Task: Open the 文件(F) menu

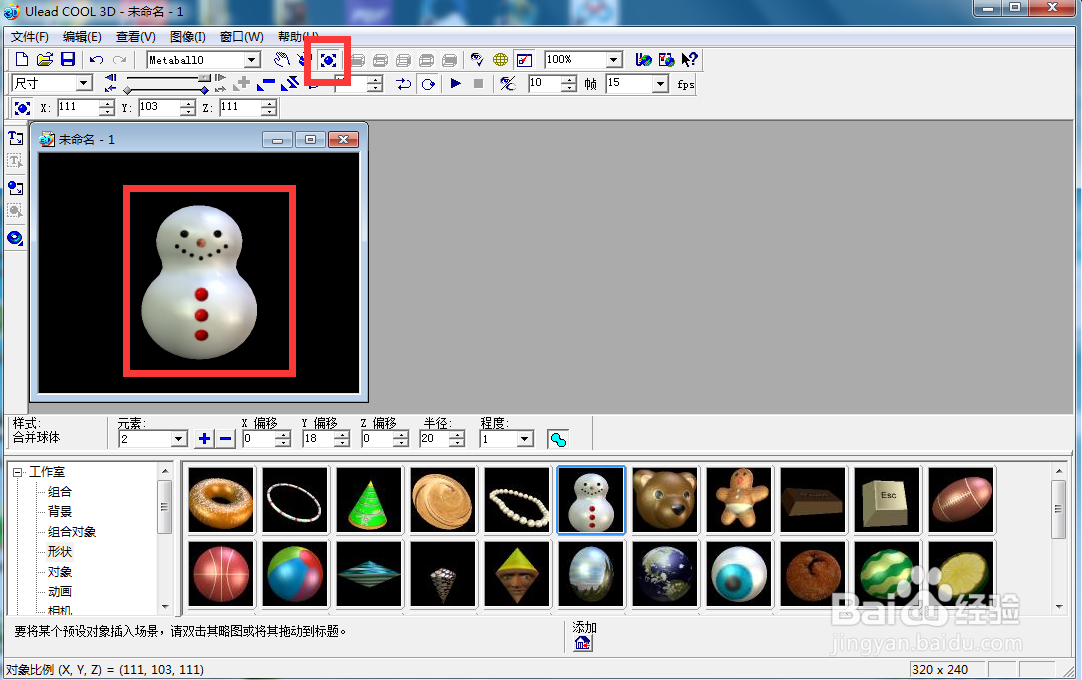Action: 30,37
